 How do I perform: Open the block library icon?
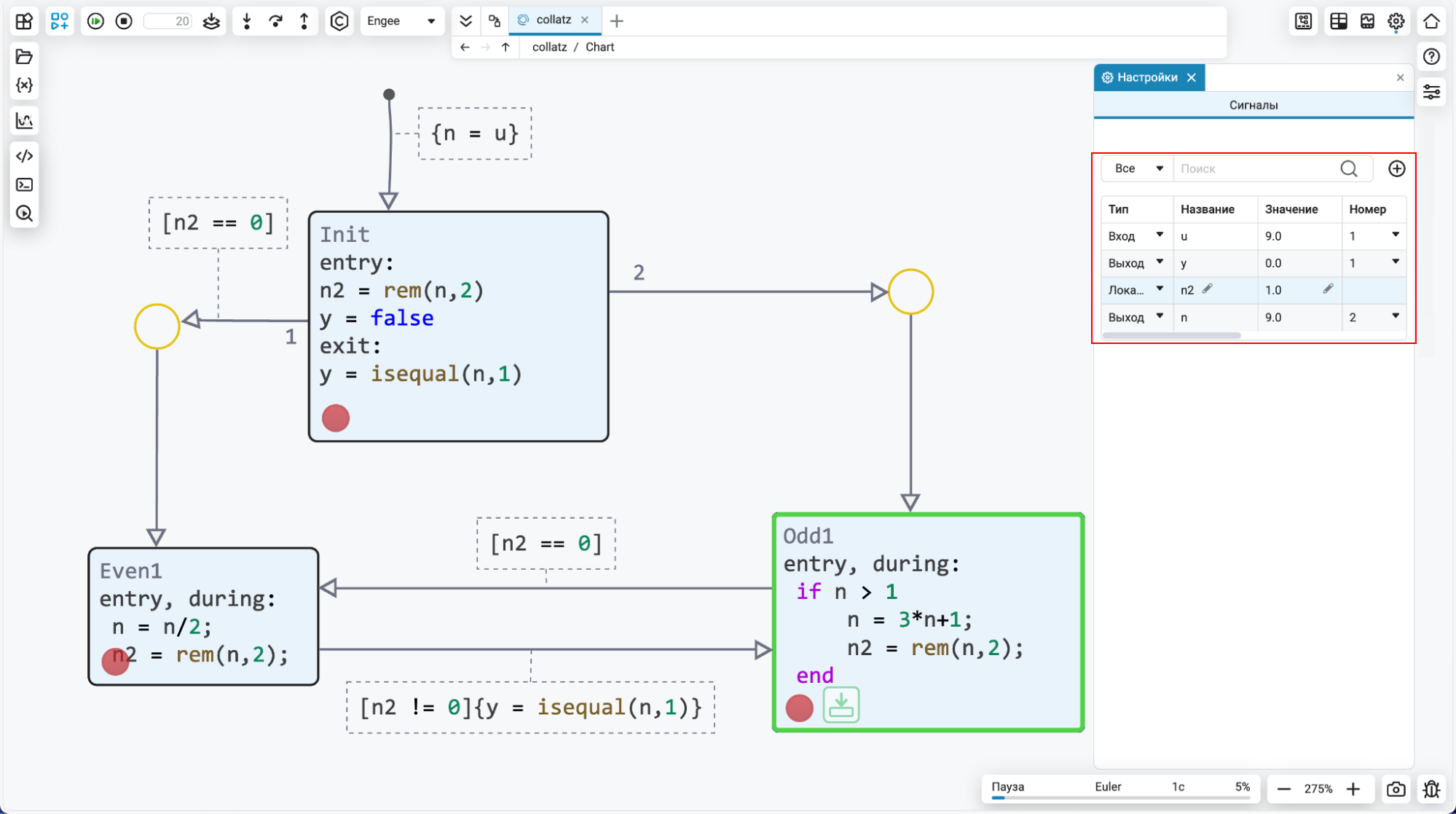(23, 21)
